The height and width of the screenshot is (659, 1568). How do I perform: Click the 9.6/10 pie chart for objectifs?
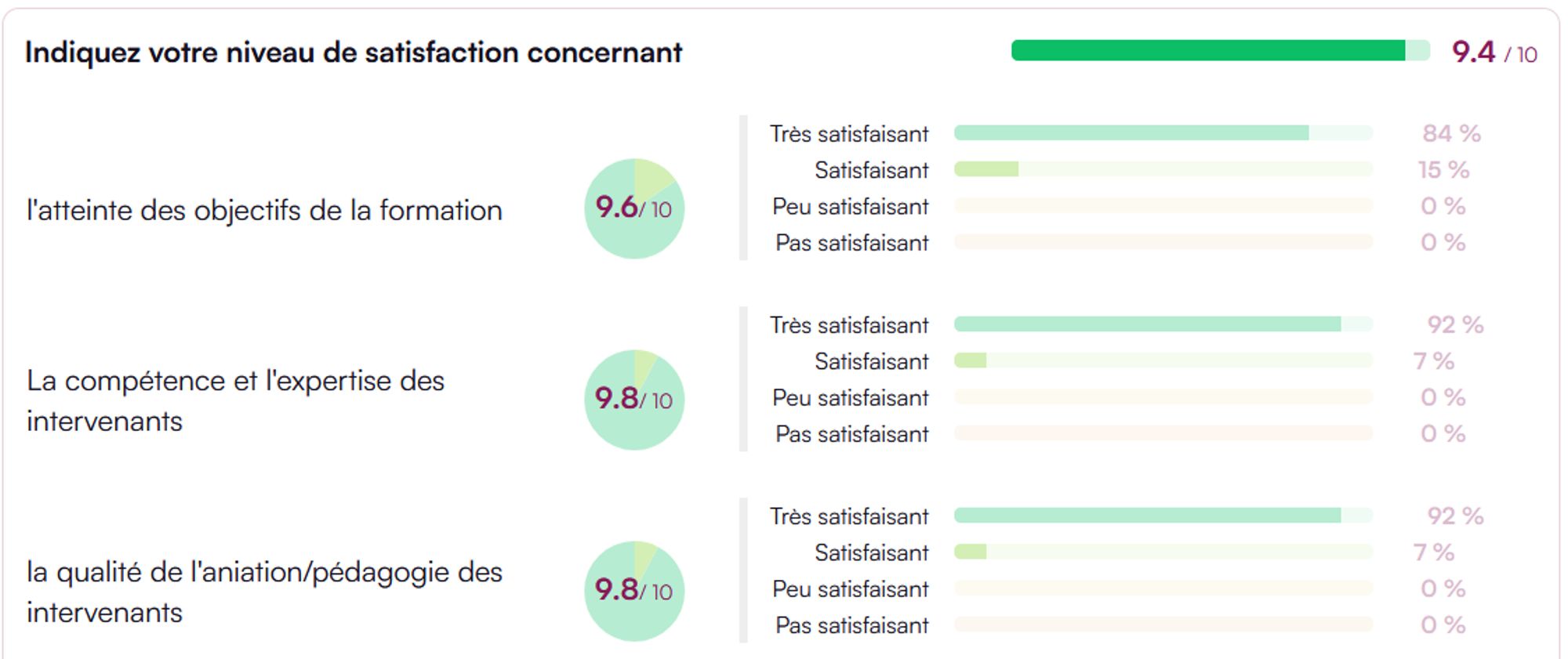click(634, 209)
